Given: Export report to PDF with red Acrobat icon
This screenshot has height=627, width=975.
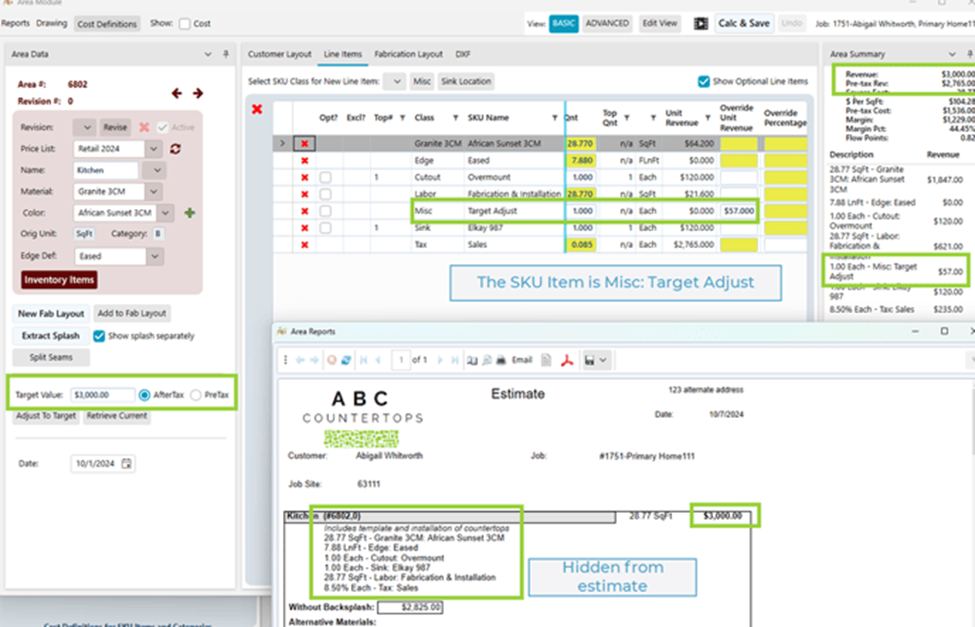Looking at the screenshot, I should point(567,360).
